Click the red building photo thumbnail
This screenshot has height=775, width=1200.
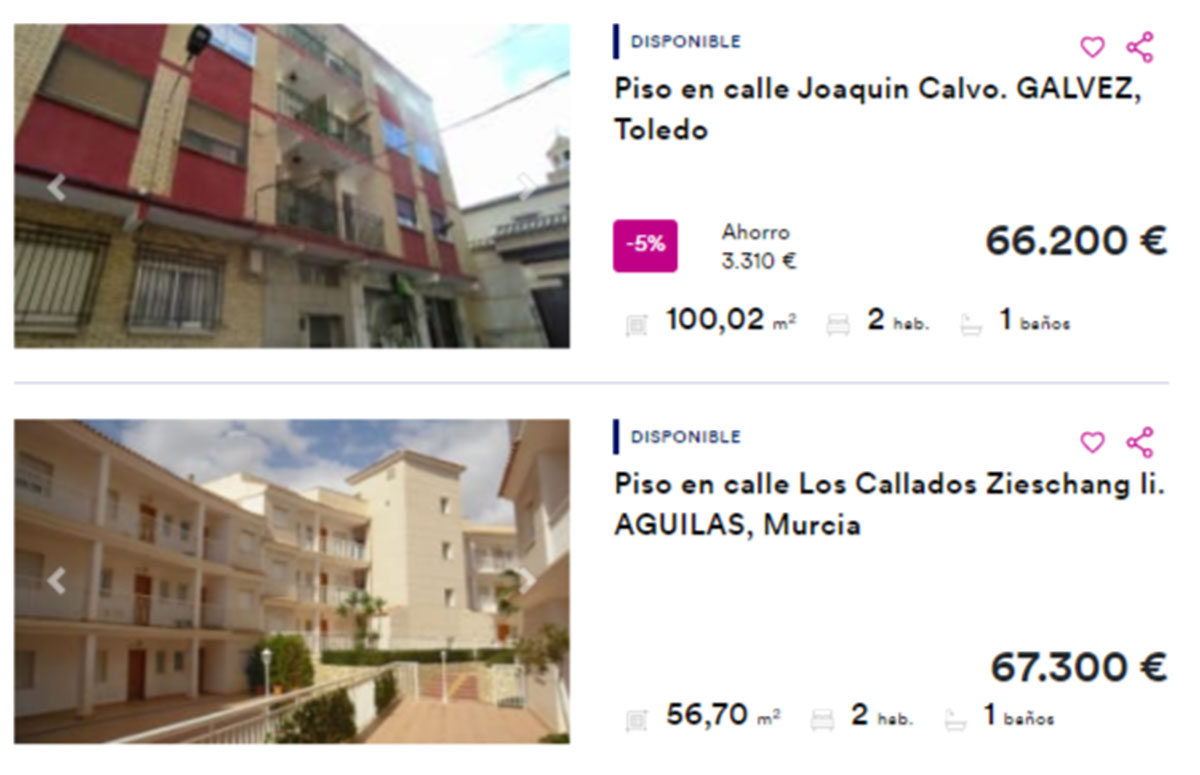click(292, 186)
